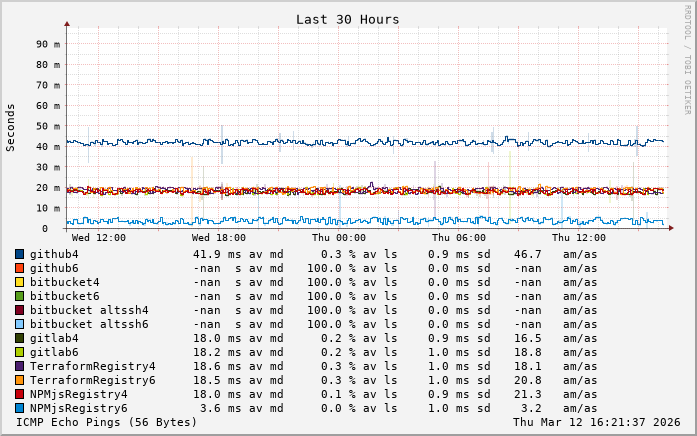Click the NPMjsRegistry6 blue legend swatch
Viewport: 697px width, 436px height.
click(x=19, y=409)
